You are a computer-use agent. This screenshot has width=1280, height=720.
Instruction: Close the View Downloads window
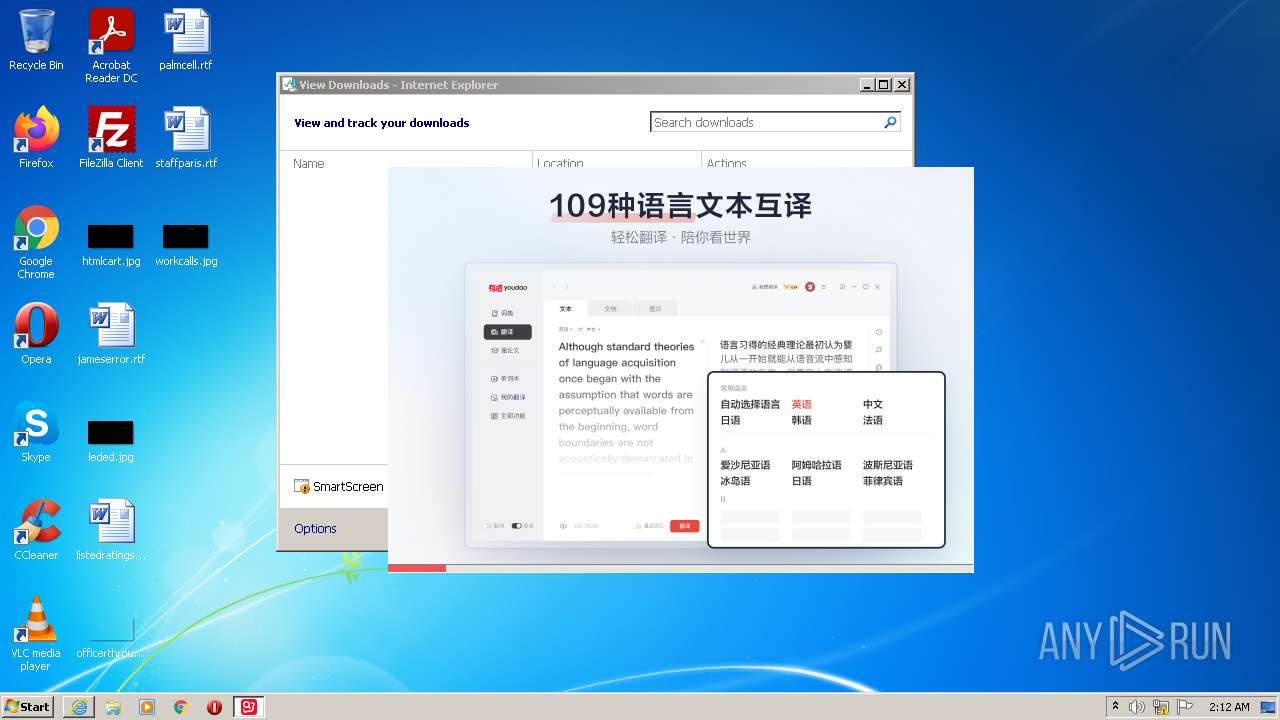(902, 85)
